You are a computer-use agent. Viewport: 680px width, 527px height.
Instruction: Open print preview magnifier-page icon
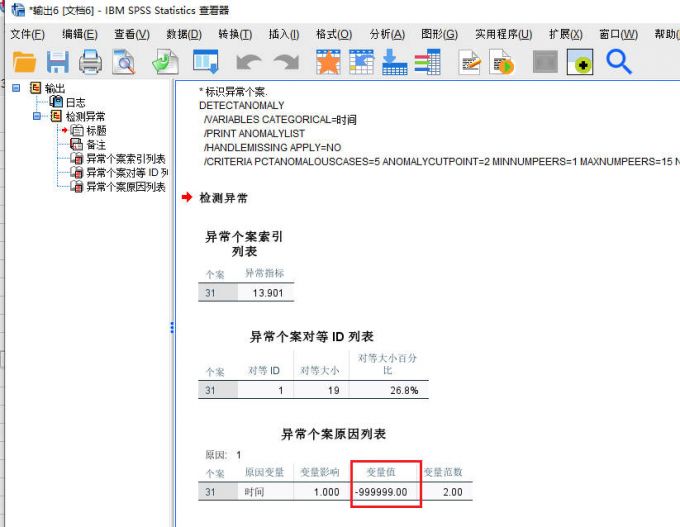(124, 62)
